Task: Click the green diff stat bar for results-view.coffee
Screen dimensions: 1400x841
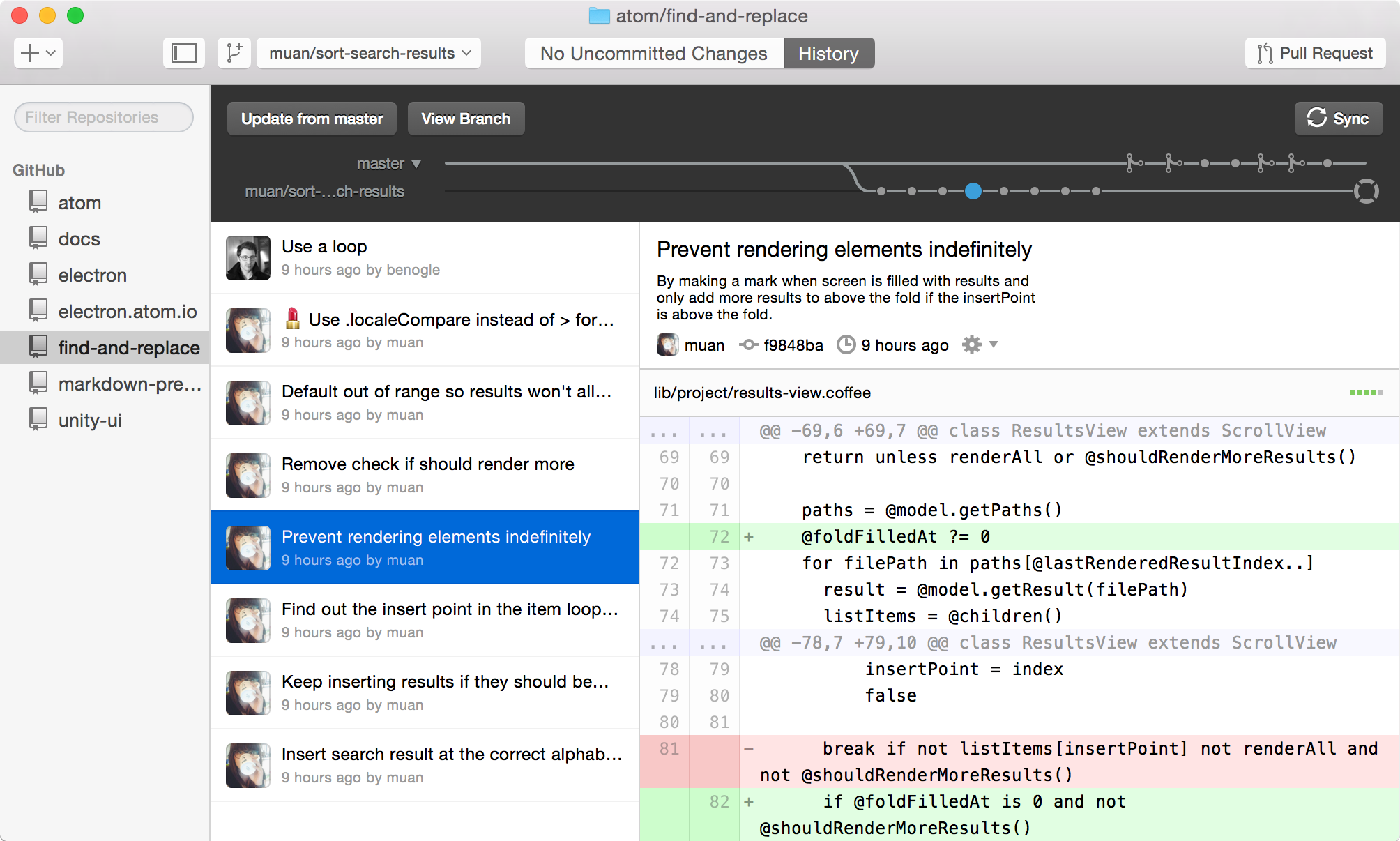Action: click(x=1366, y=393)
